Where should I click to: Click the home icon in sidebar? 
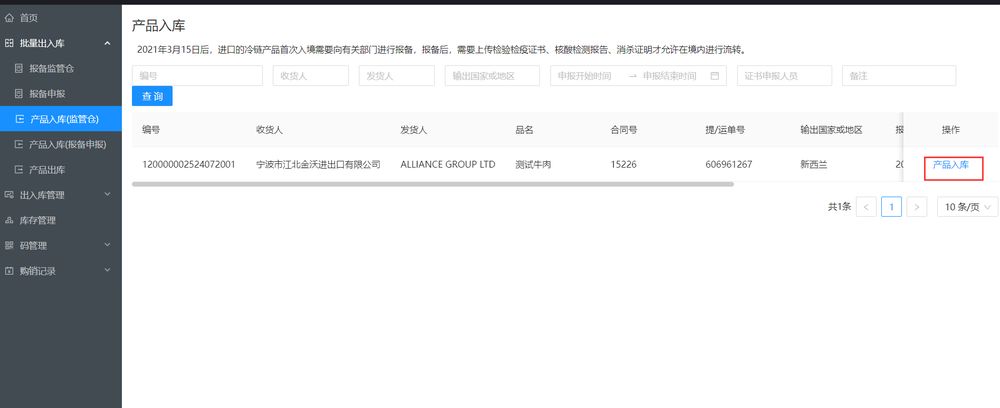tap(10, 18)
